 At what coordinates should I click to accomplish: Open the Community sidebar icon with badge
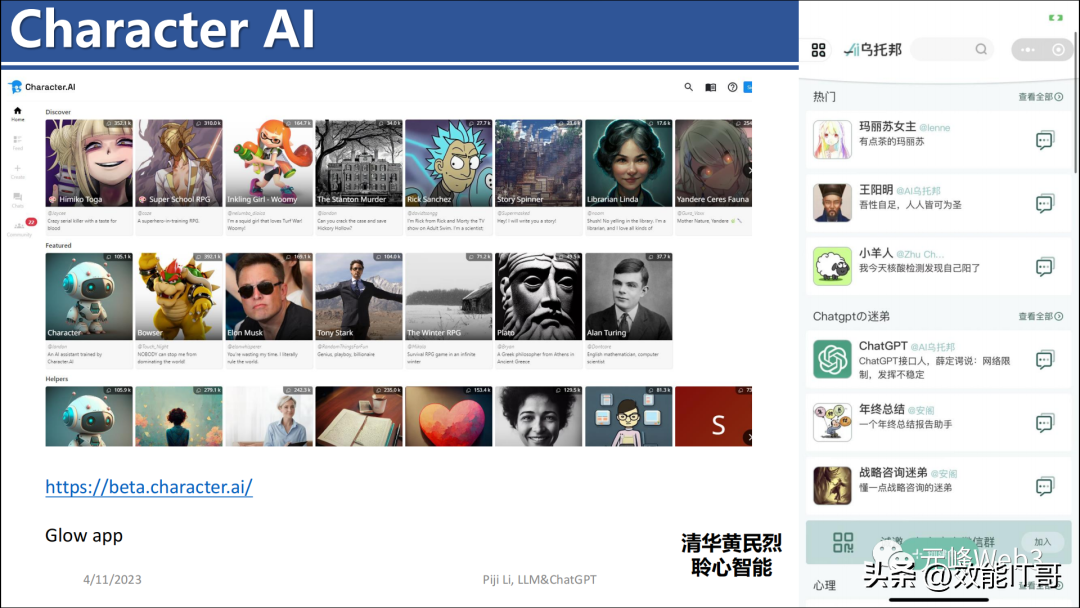pos(19,227)
